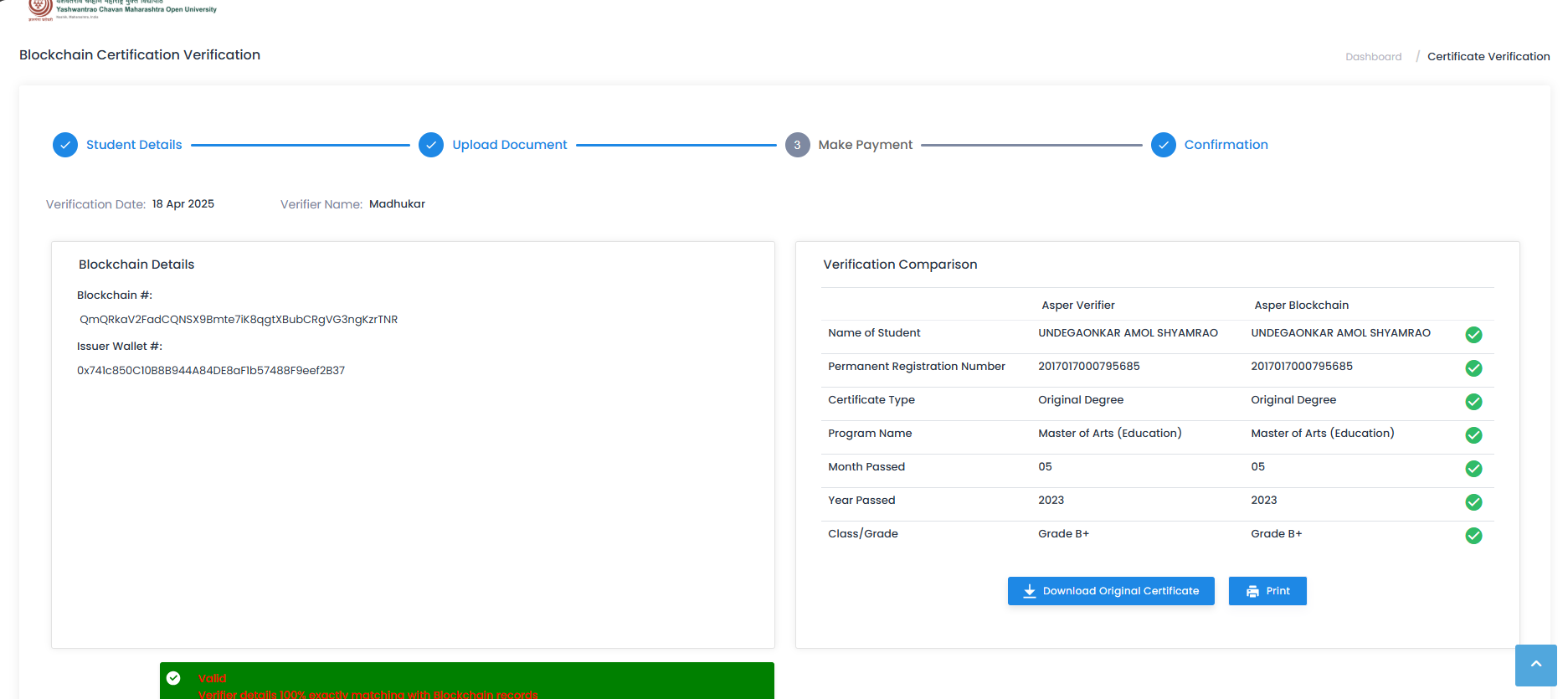Viewport: 1568px width, 699px height.
Task: Click green check icon for Program Name row
Action: point(1473,435)
